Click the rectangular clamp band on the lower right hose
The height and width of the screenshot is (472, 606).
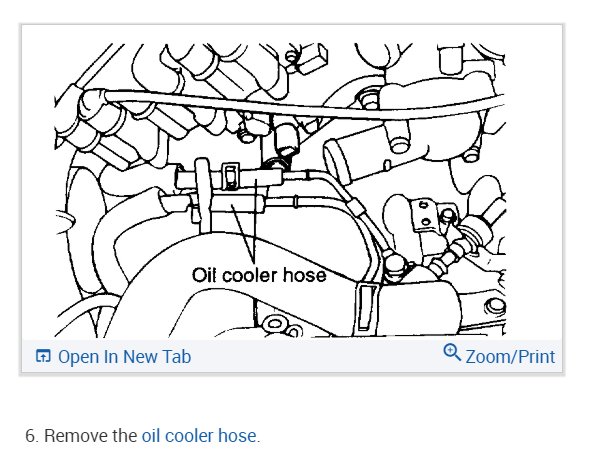click(x=366, y=307)
